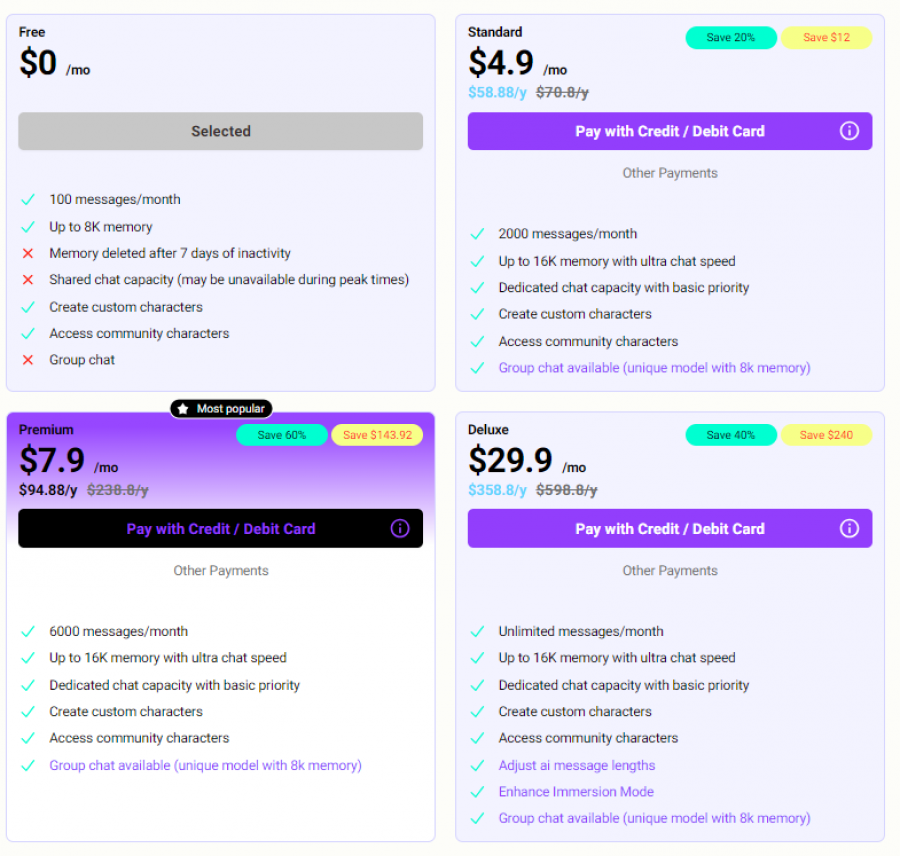Click the "Adjust ai message lengths" link

[575, 765]
